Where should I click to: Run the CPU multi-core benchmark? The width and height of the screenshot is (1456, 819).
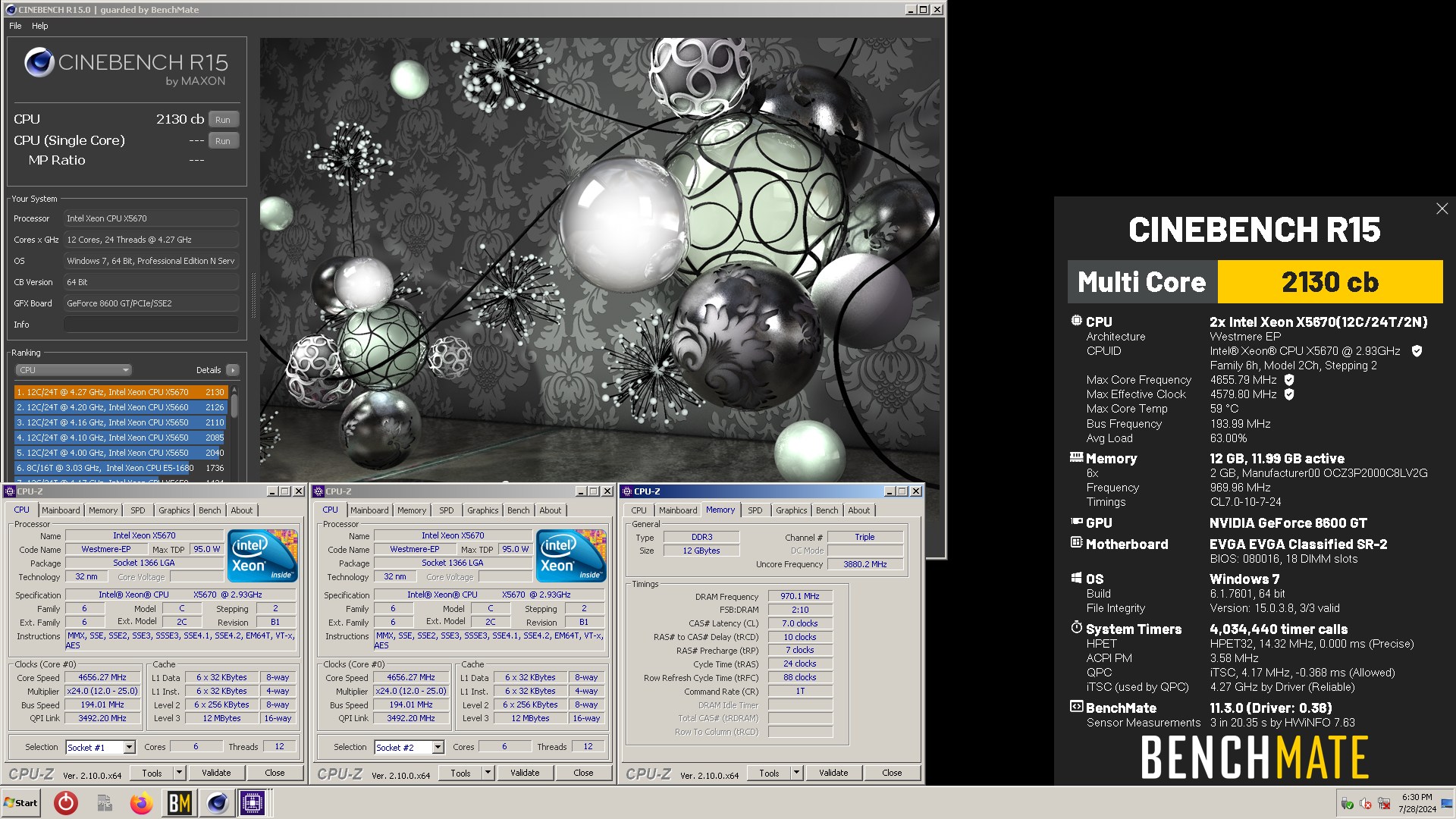[x=223, y=120]
